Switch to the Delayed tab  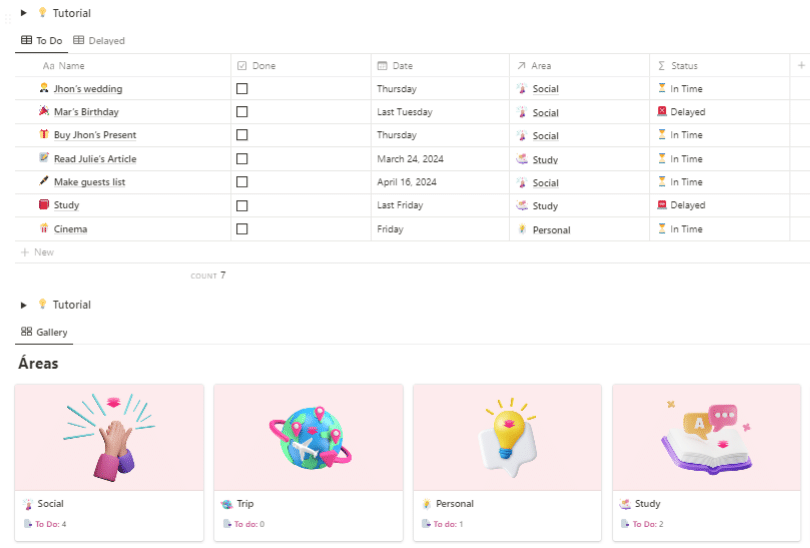tap(99, 41)
